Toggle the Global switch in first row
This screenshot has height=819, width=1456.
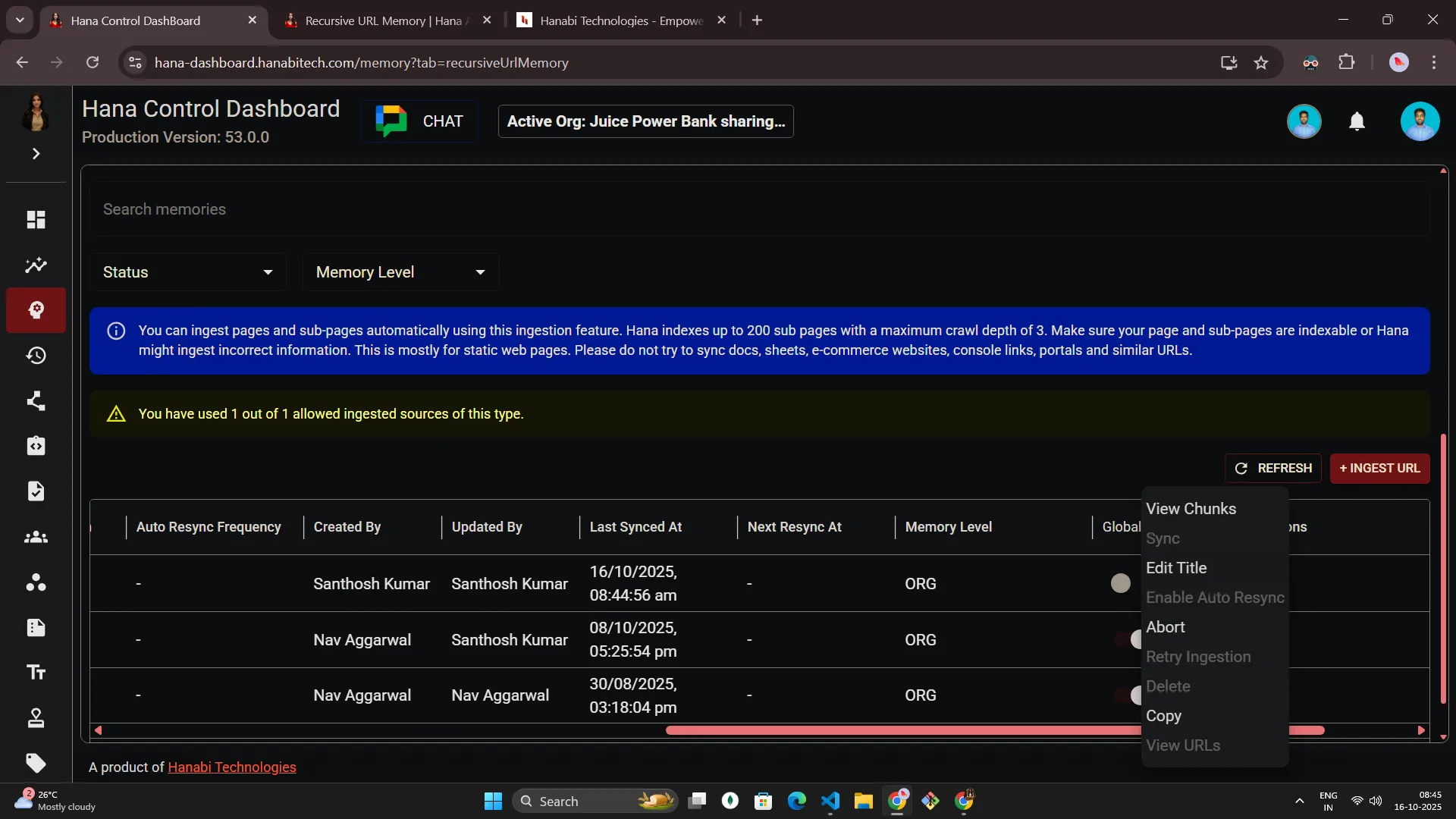[1121, 583]
